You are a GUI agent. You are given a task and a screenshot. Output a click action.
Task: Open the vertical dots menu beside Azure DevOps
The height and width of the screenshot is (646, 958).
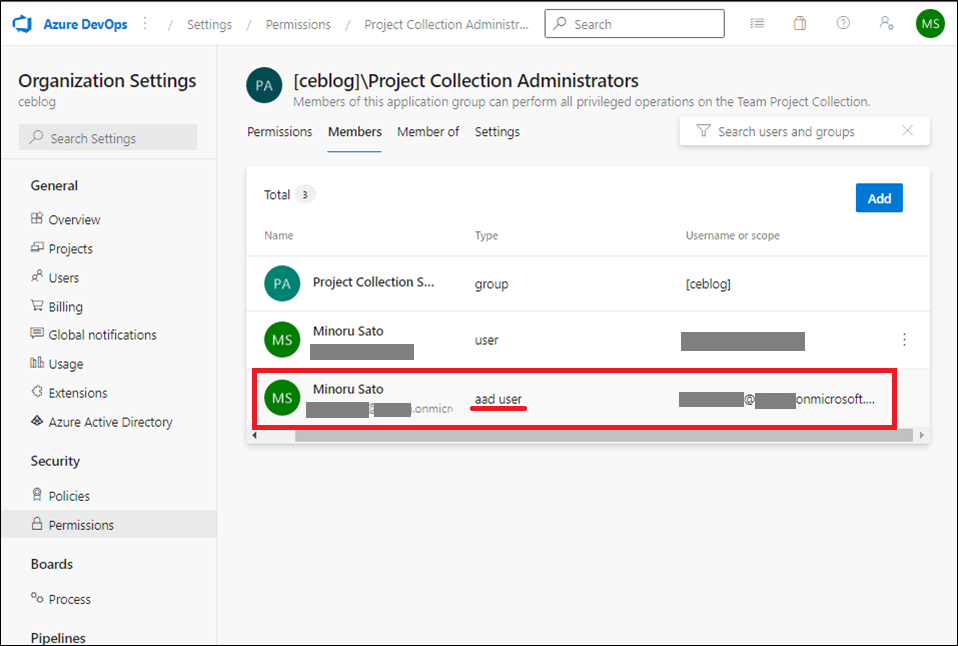[145, 23]
